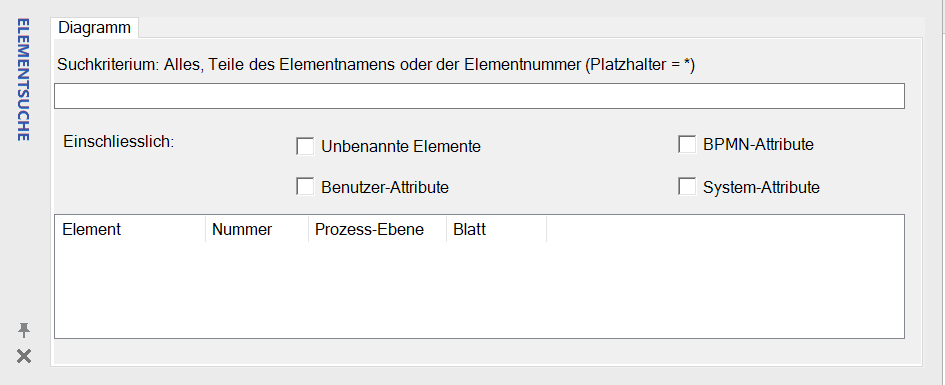Enable the Unbenannte Elemente checkbox
The image size is (945, 385).
coord(305,146)
